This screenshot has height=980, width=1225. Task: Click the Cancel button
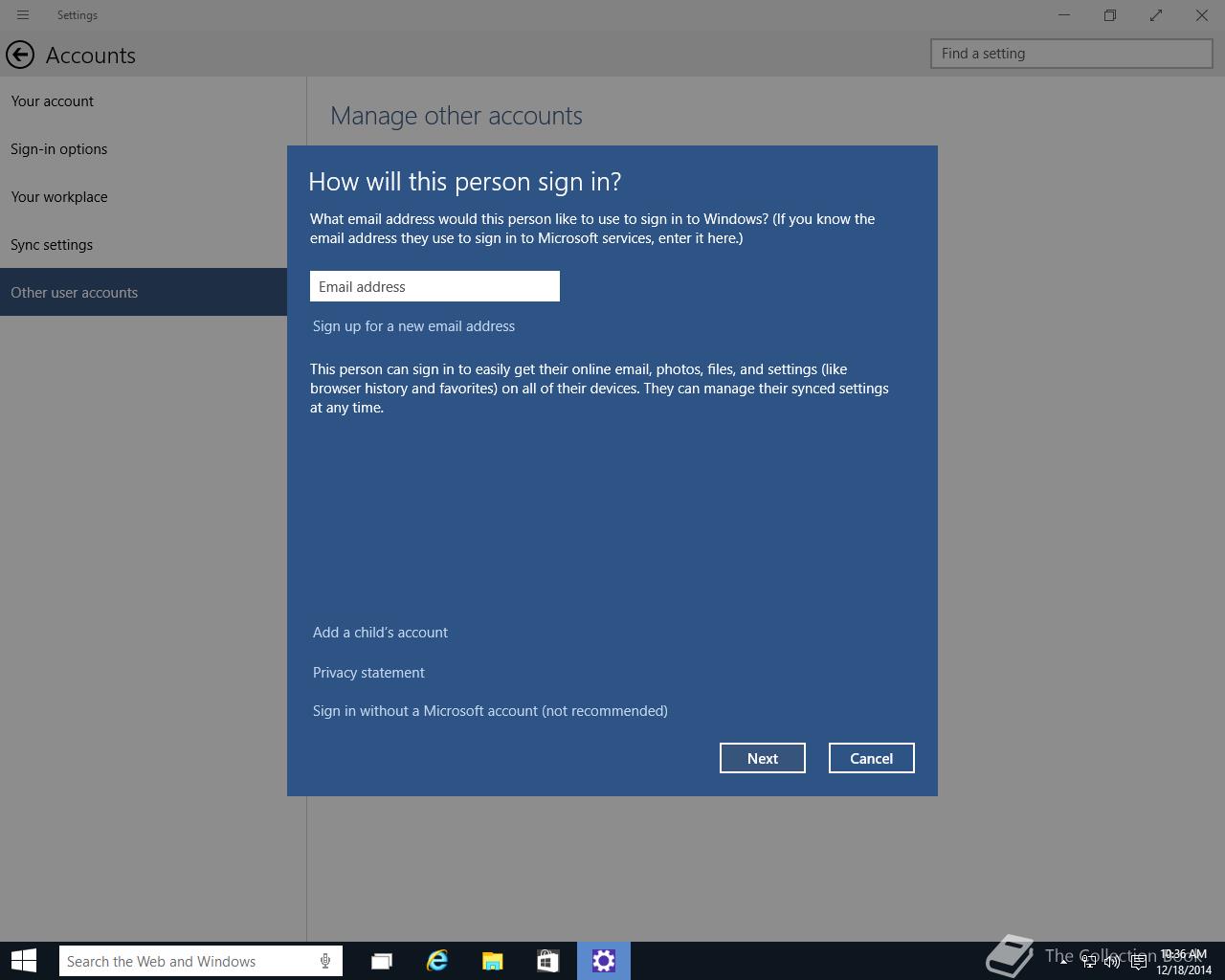pos(872,758)
